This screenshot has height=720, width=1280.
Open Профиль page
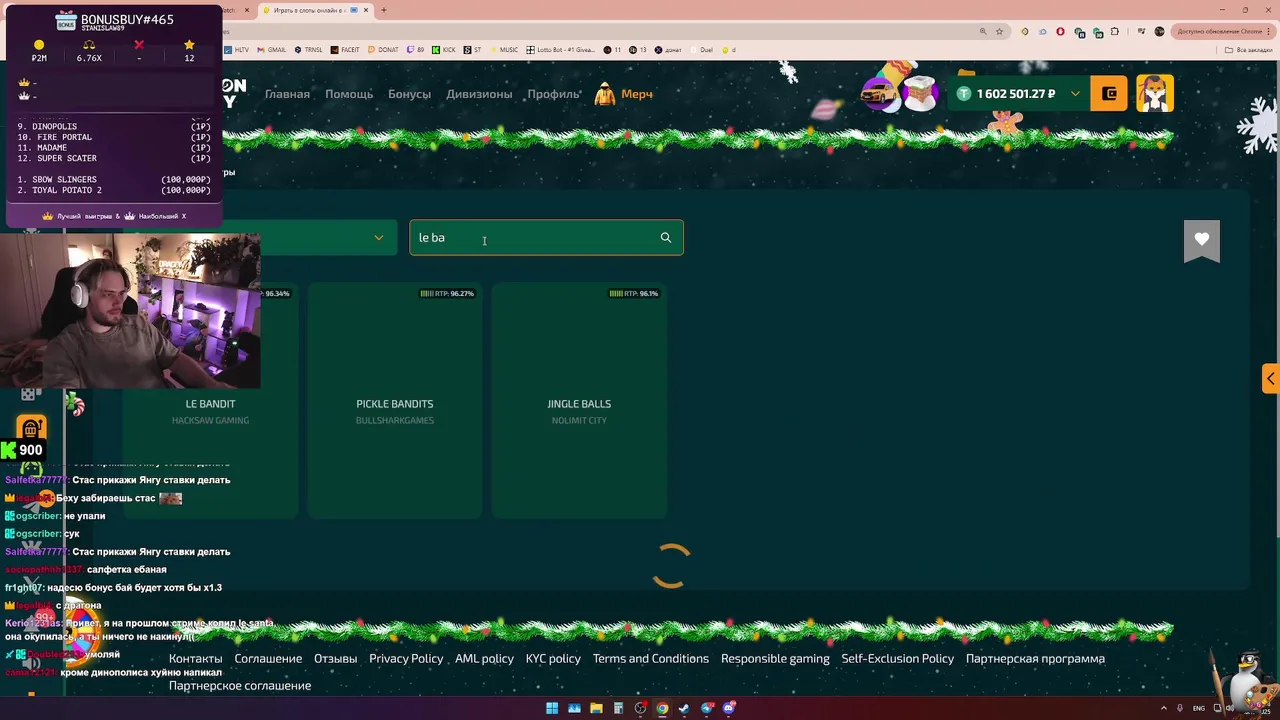point(554,94)
